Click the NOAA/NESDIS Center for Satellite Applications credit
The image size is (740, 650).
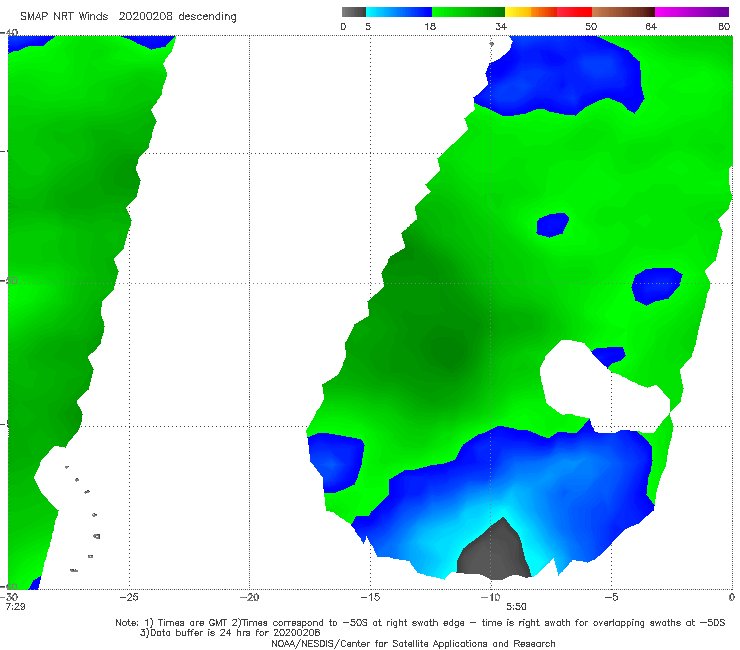coord(413,643)
